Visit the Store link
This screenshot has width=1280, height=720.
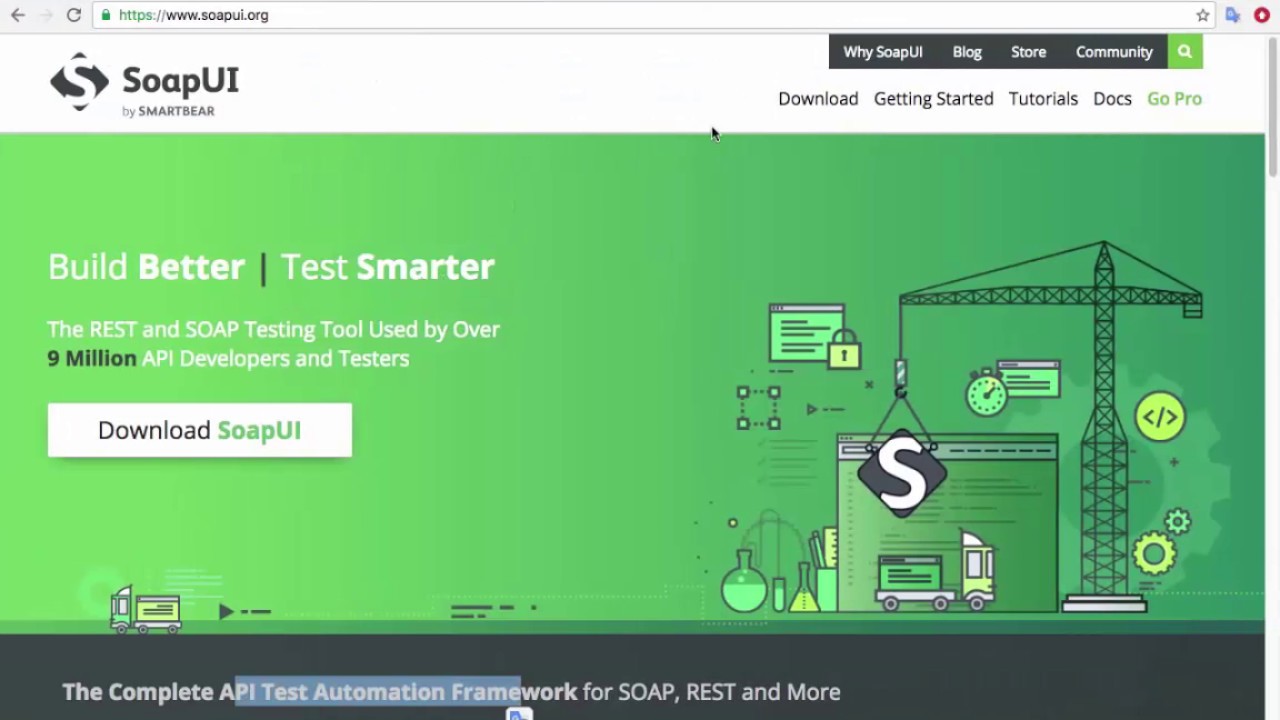click(1028, 52)
